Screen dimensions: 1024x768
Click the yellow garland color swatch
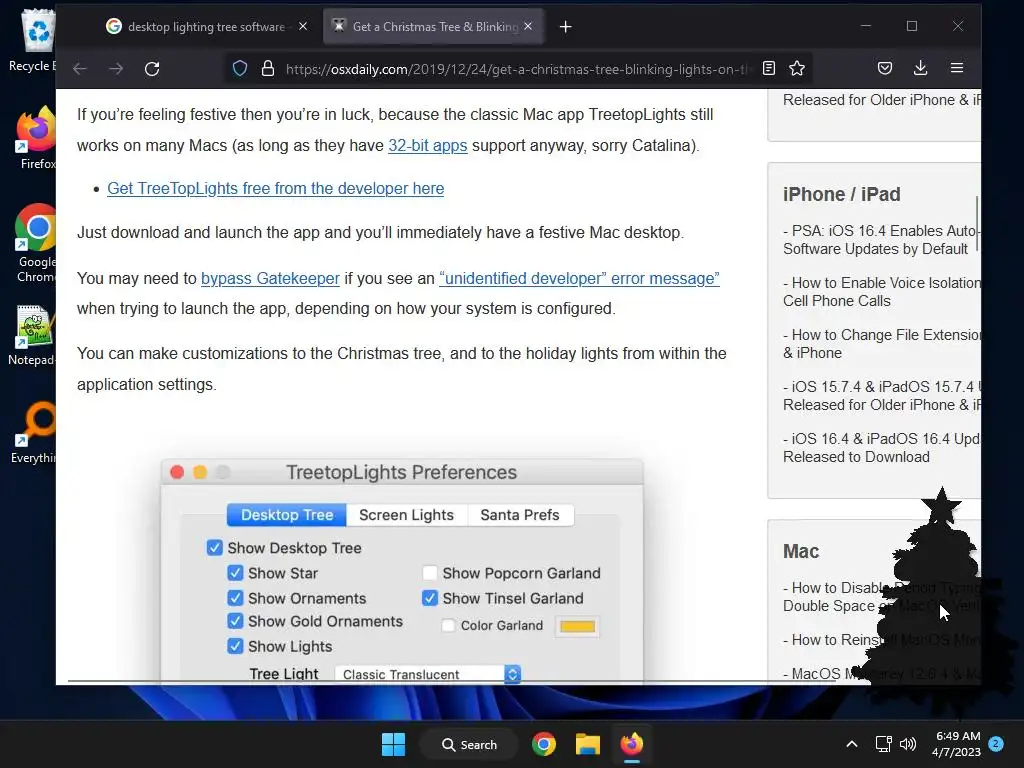[x=577, y=626]
